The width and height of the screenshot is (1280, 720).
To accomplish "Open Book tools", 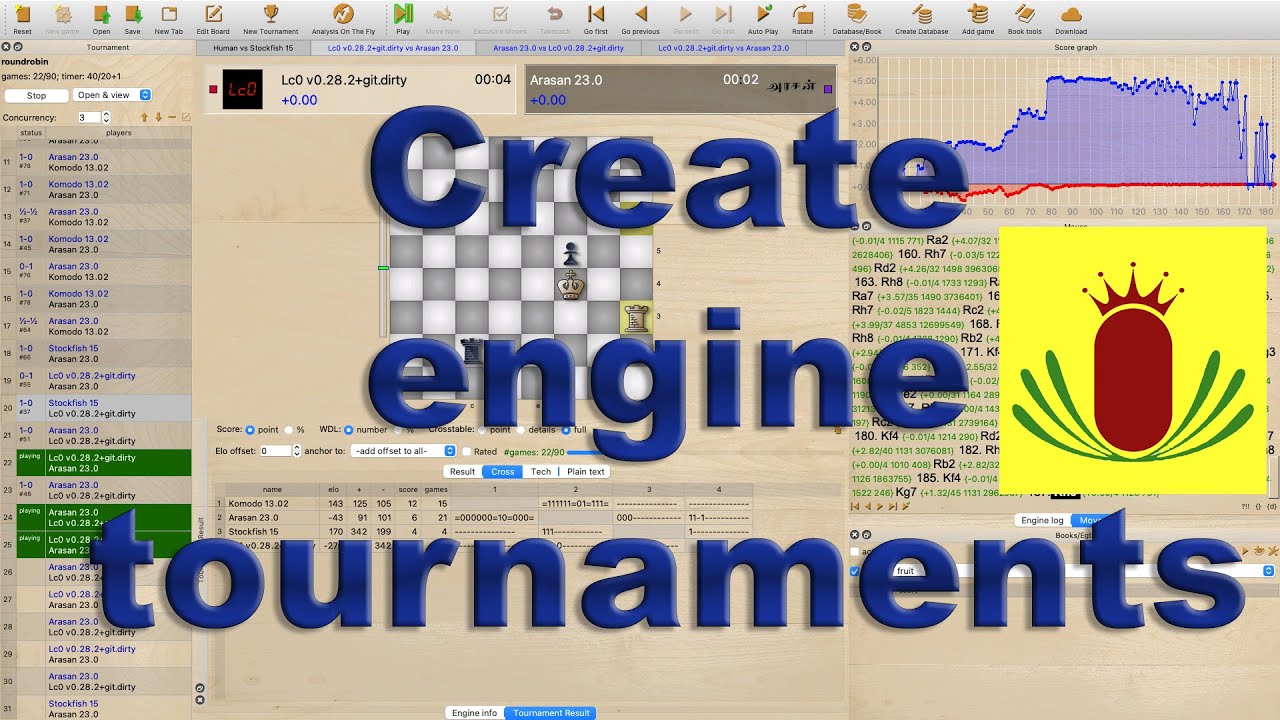I will [x=1024, y=14].
